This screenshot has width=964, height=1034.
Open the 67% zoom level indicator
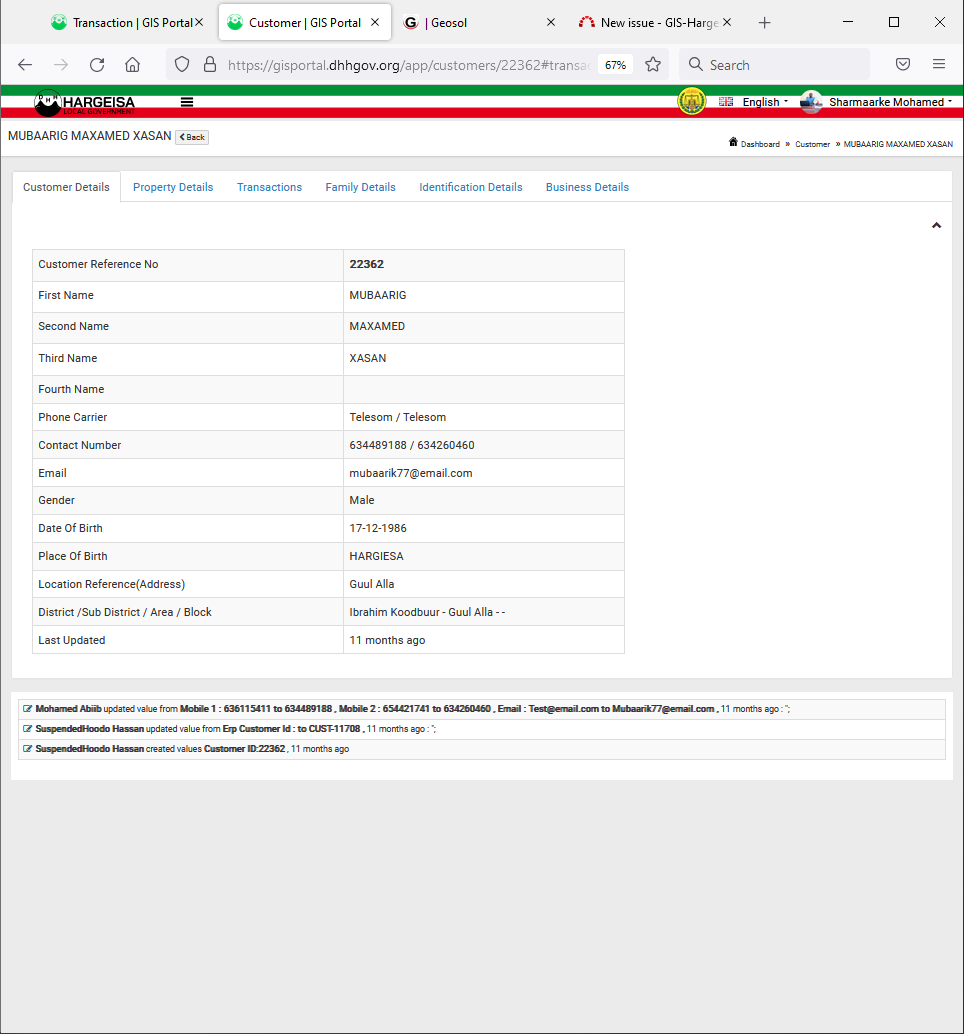pos(615,65)
